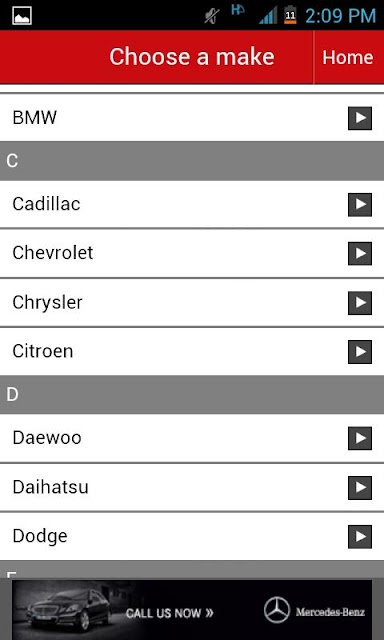The width and height of the screenshot is (384, 640).
Task: Expand Daewoo via its arrow icon
Action: pos(360,438)
